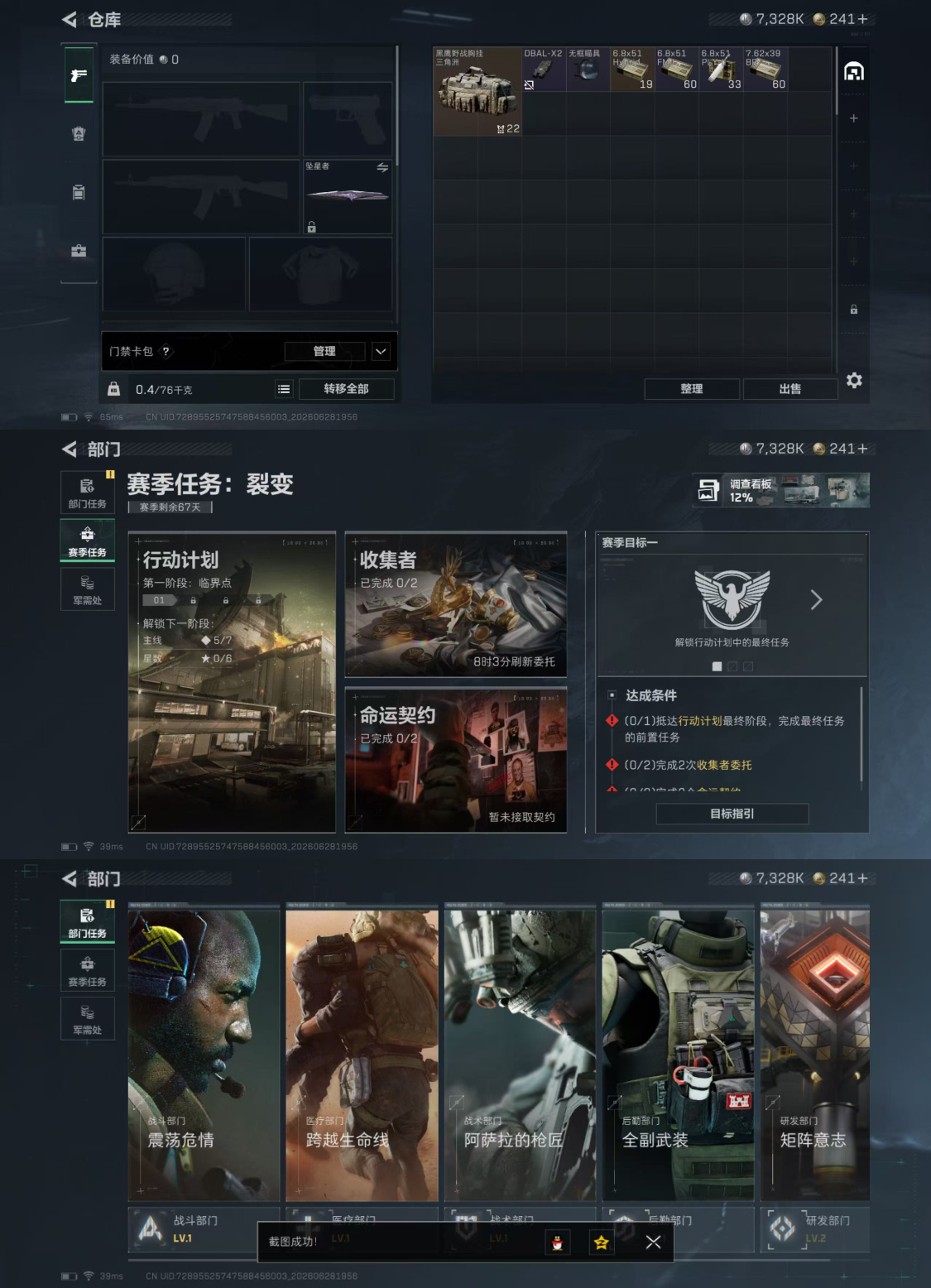
Task: Dismiss the 截图成功 toast with the X
Action: click(653, 1242)
